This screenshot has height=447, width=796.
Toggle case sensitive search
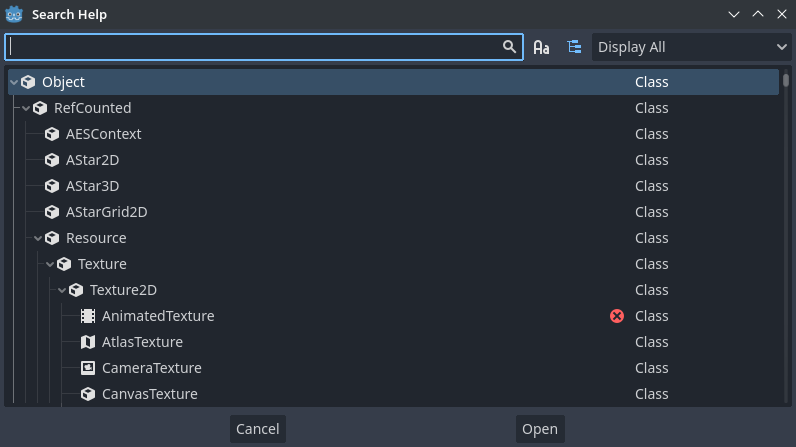(x=541, y=47)
